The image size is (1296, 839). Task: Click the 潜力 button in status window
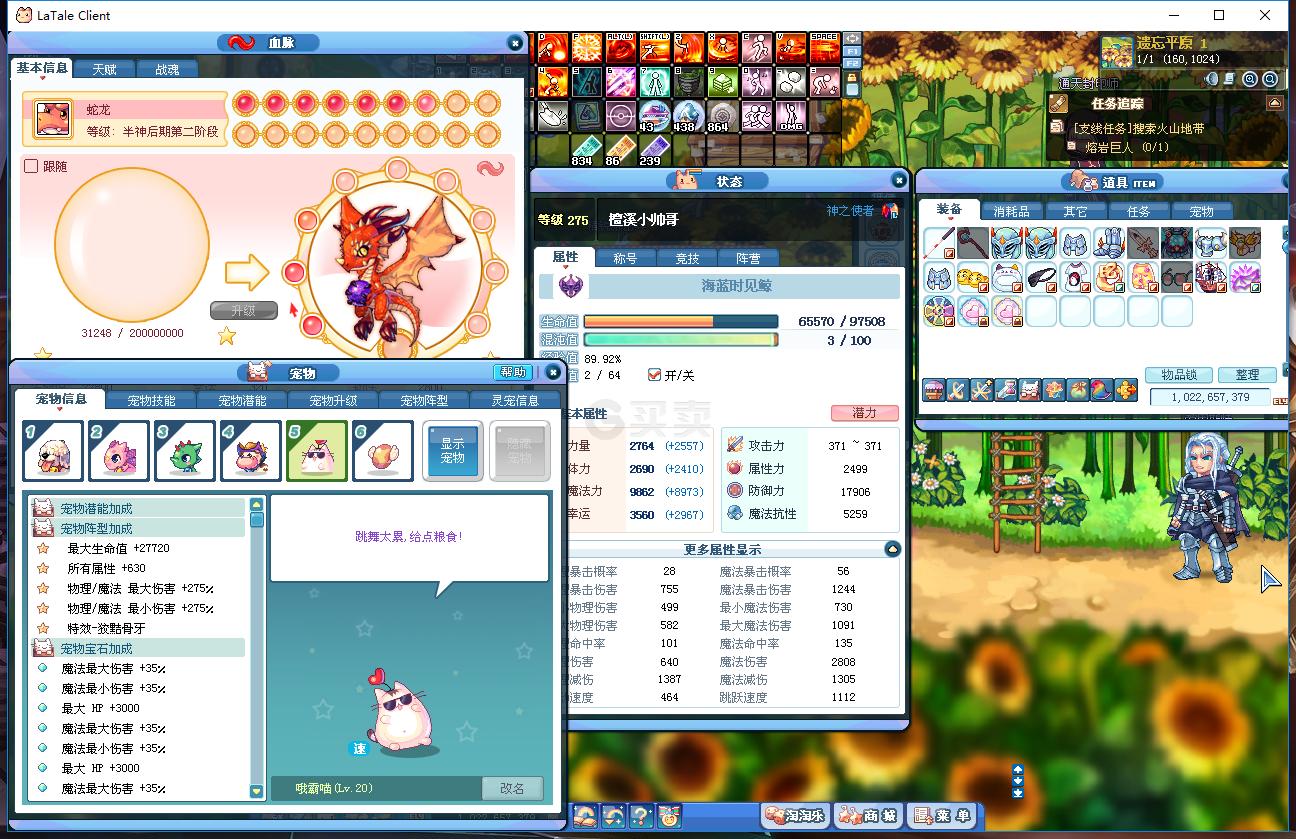pos(864,413)
